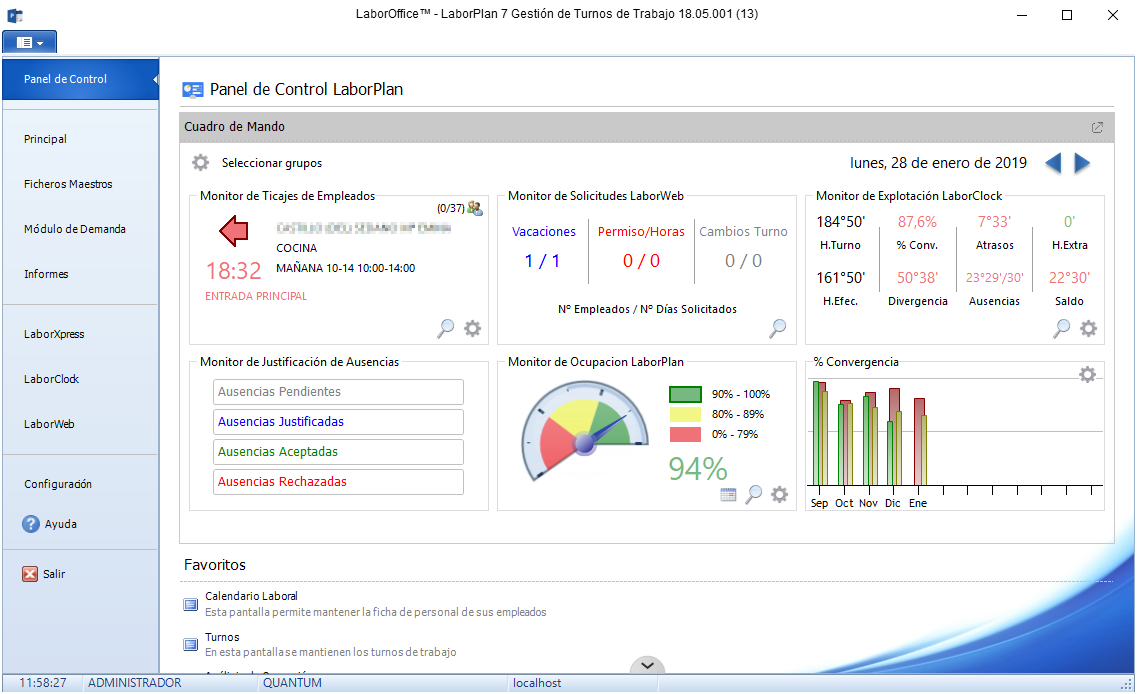The height and width of the screenshot is (694, 1137).
Task: Click the Panel de Control LaborPlan header icon
Action: coord(193,90)
